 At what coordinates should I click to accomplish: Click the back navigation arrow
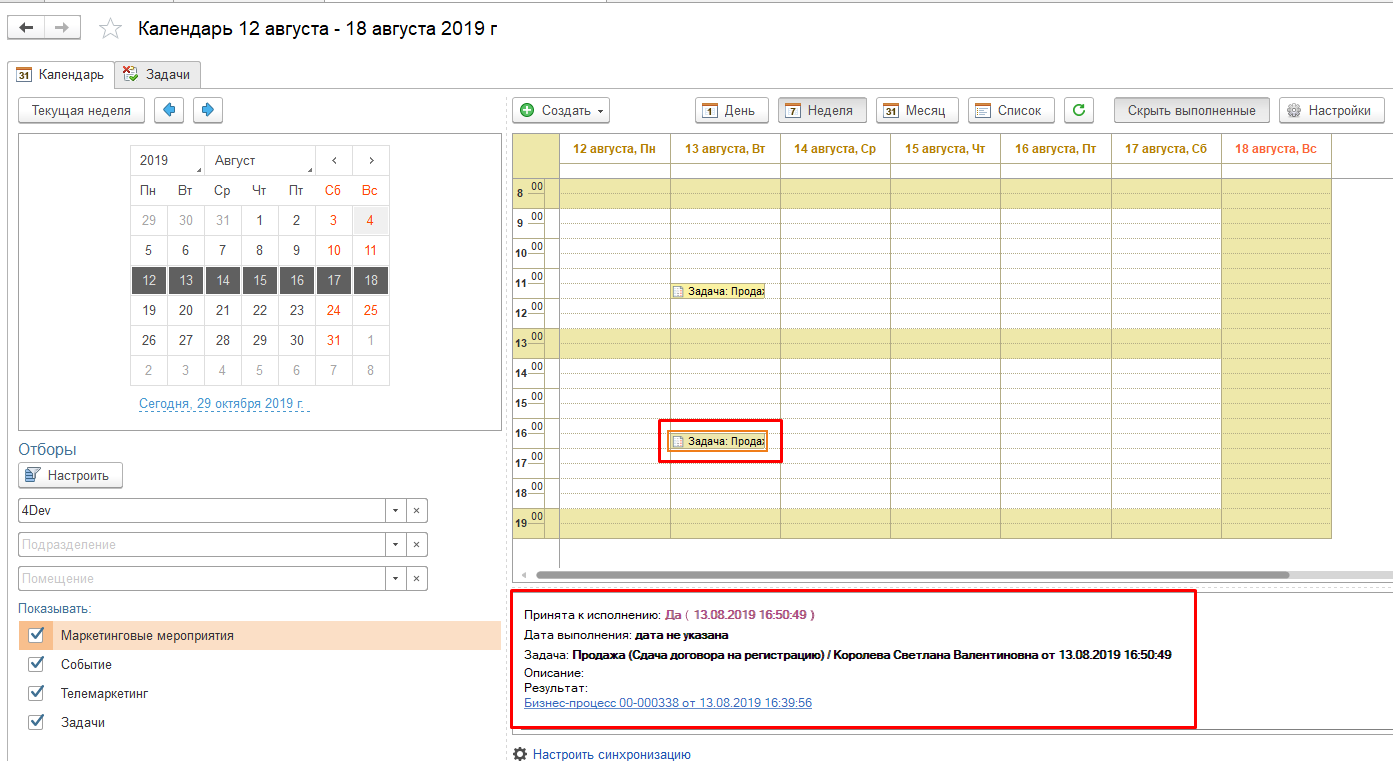point(26,28)
